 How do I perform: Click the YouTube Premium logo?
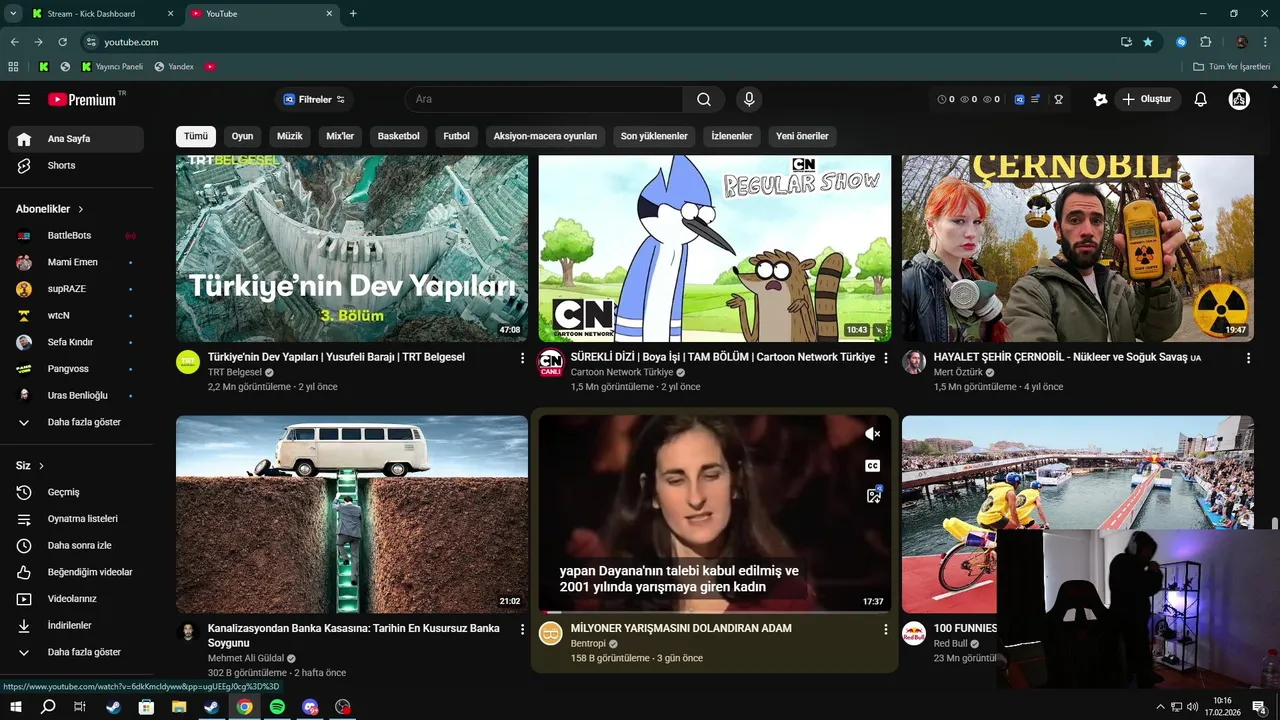click(x=84, y=99)
